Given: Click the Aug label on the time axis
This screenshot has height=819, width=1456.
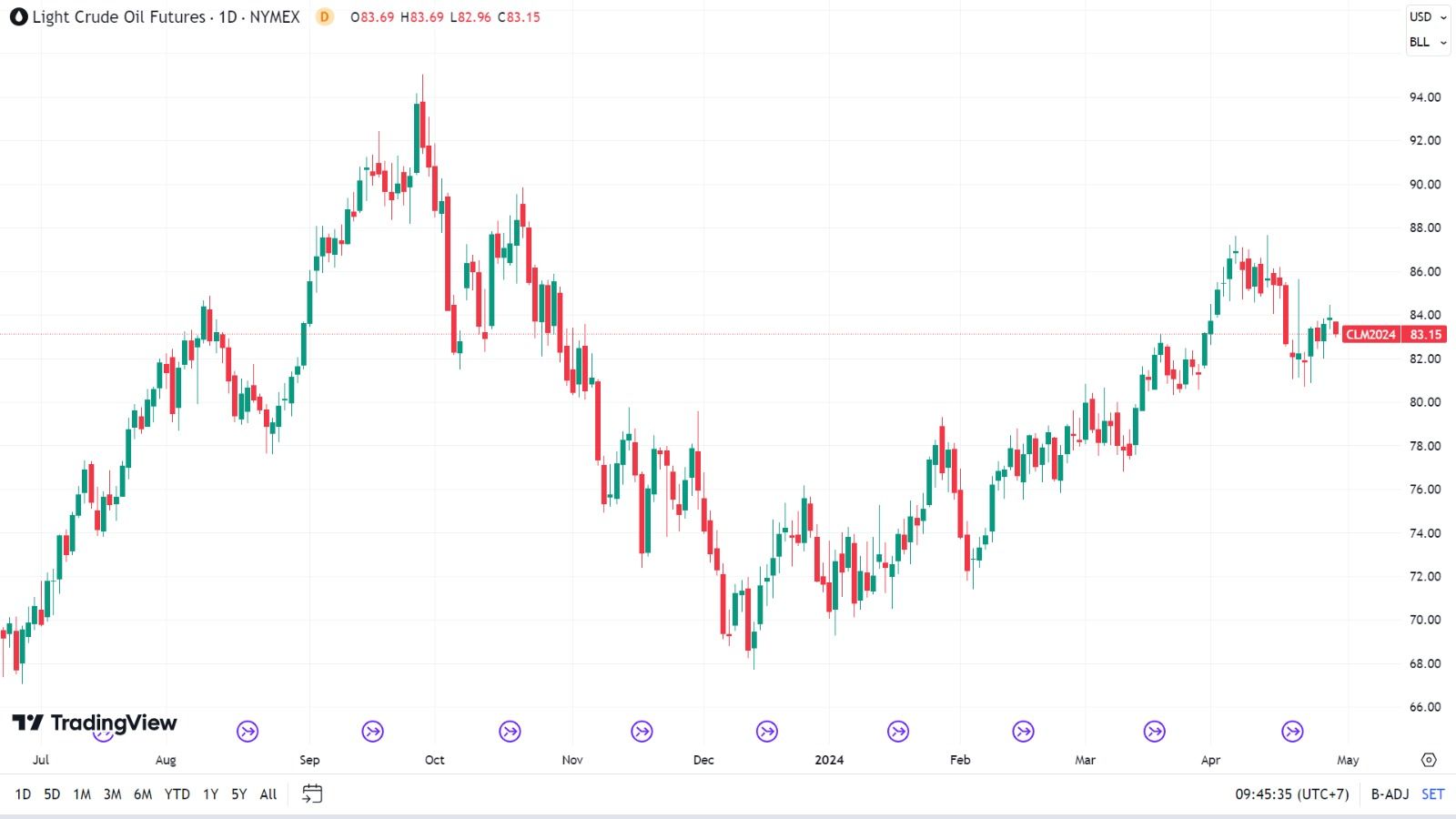Looking at the screenshot, I should click(166, 760).
